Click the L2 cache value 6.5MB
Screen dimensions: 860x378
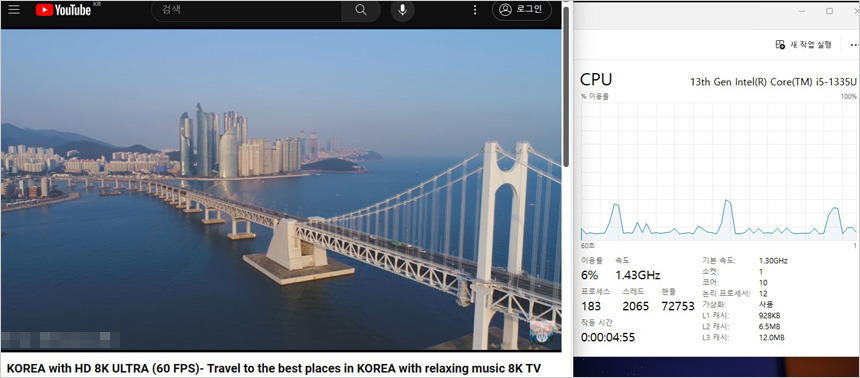click(770, 326)
